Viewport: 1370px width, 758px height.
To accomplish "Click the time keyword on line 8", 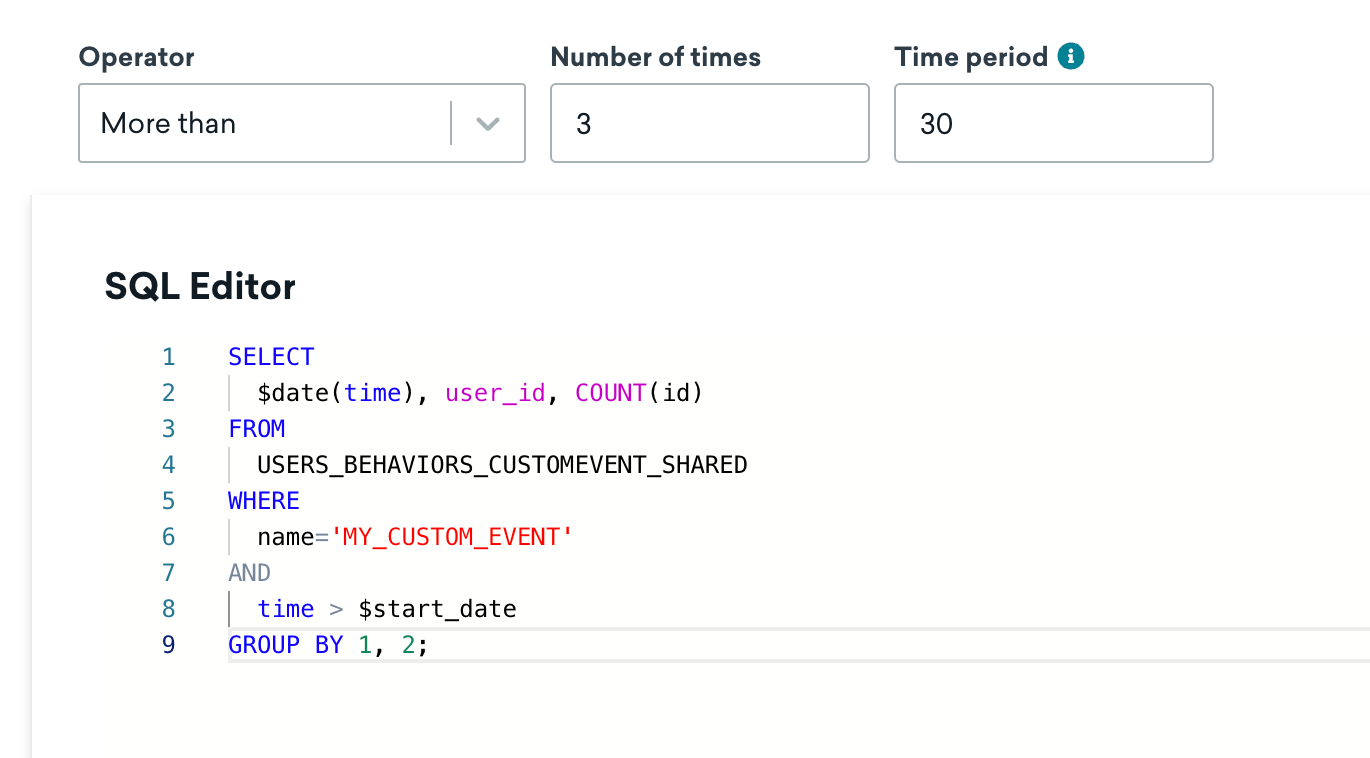I will coord(286,609).
